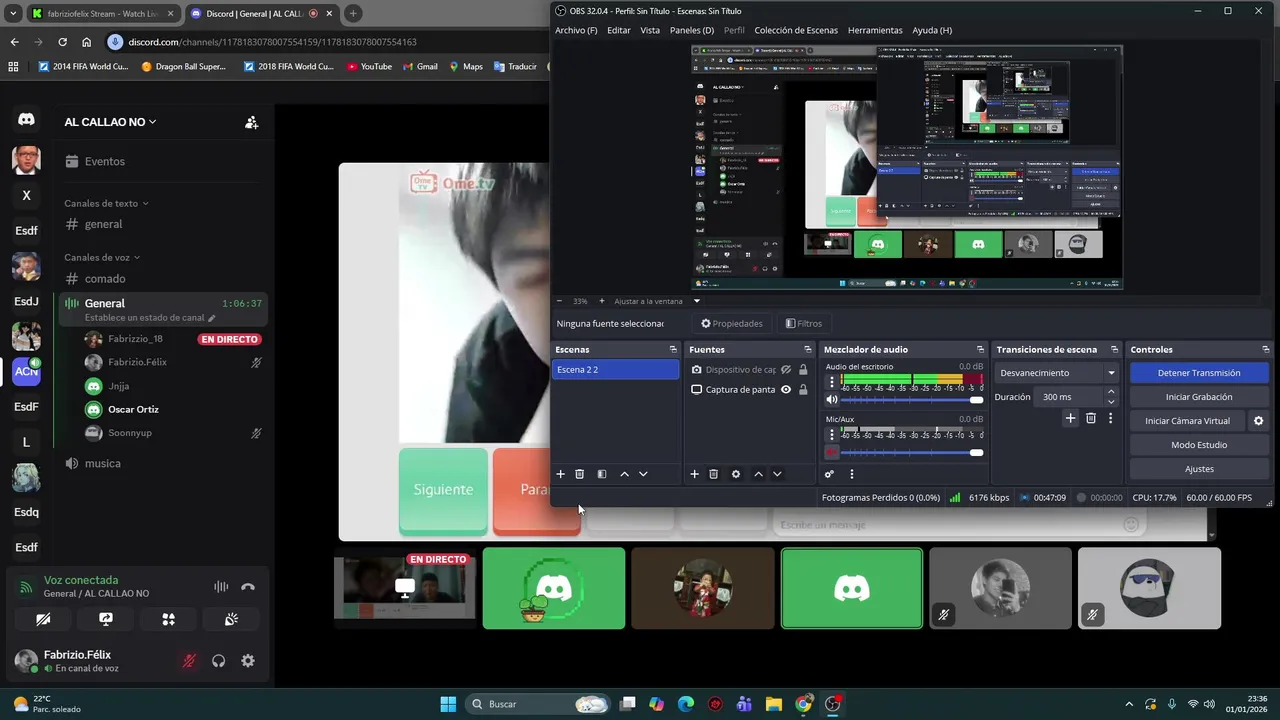Show hidden Dispositivo de captura source
The width and height of the screenshot is (1280, 720).
[x=786, y=370]
